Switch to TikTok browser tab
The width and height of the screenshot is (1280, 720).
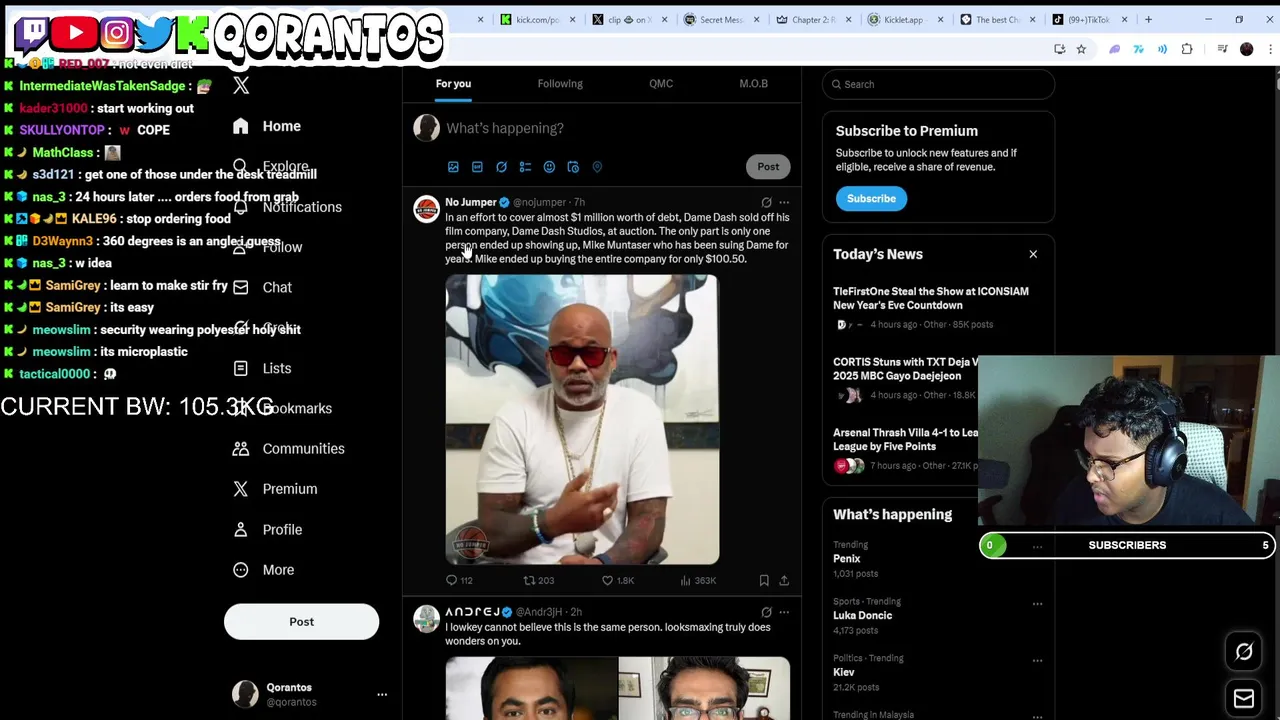1088,19
